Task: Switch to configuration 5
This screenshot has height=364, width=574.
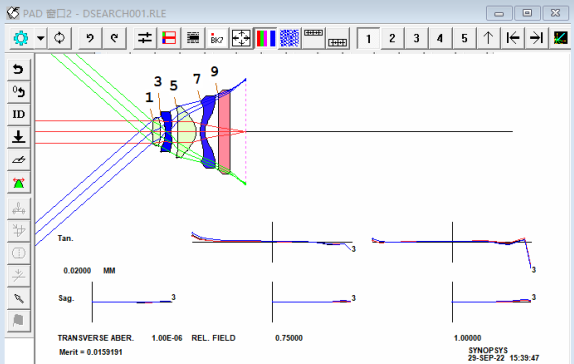Action: click(x=464, y=38)
